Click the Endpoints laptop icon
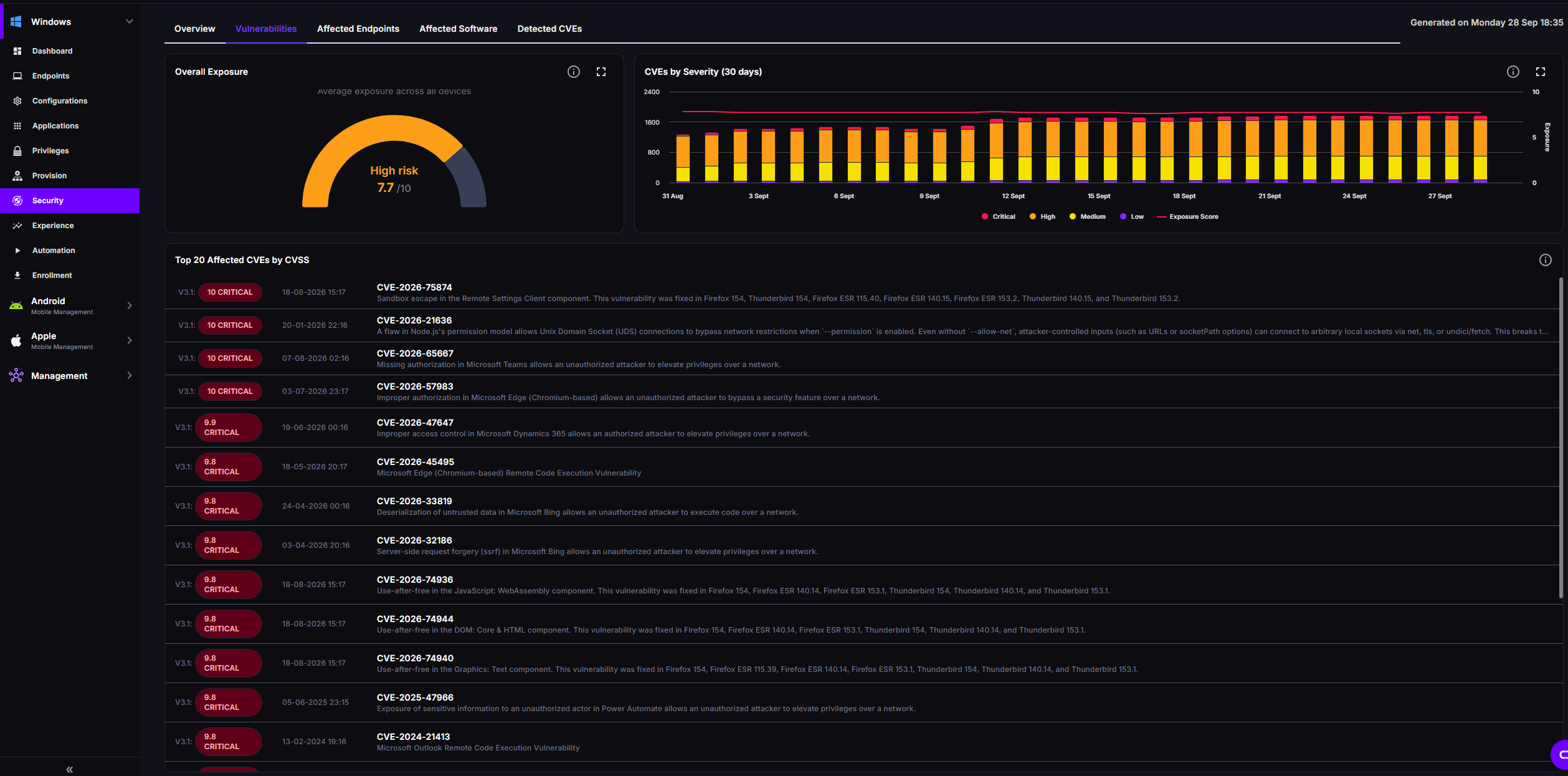 pos(17,76)
